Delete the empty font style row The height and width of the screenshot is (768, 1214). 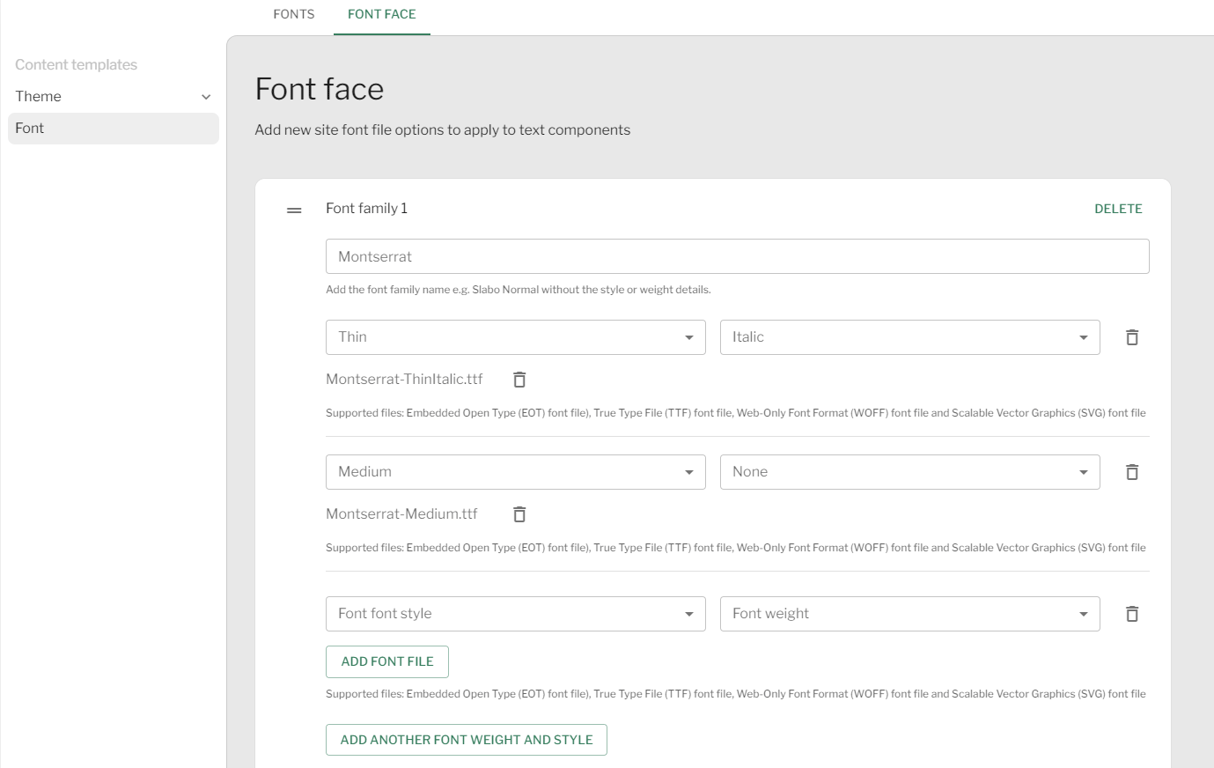(x=1132, y=614)
